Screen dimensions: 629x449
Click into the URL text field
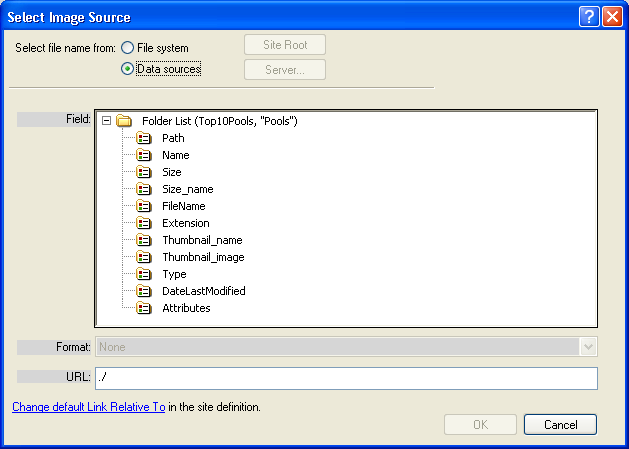pyautogui.click(x=346, y=378)
